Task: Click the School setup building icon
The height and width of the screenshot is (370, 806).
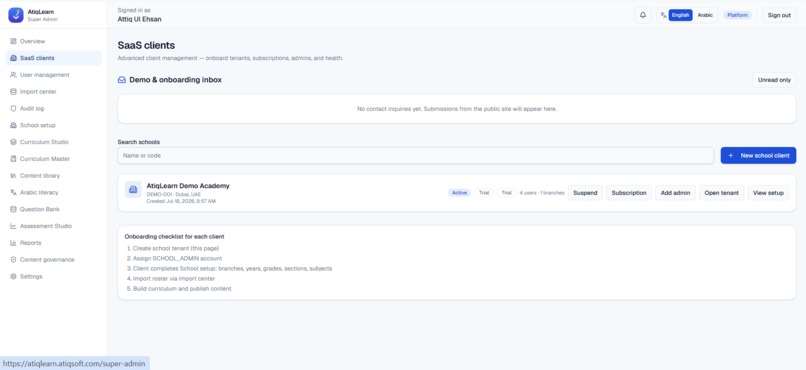Action: (x=13, y=125)
